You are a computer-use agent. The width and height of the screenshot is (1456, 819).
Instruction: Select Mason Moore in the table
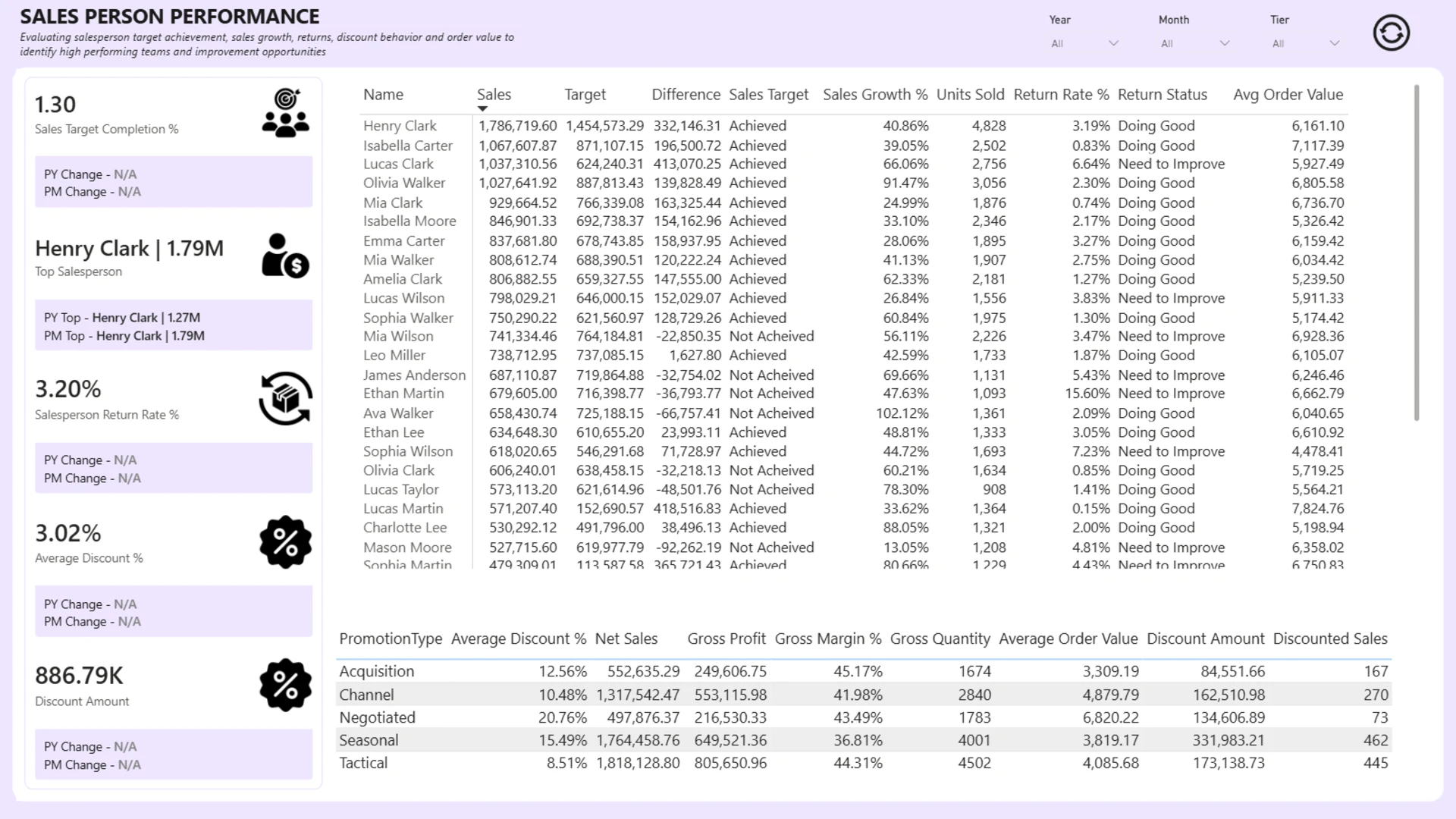coord(407,548)
